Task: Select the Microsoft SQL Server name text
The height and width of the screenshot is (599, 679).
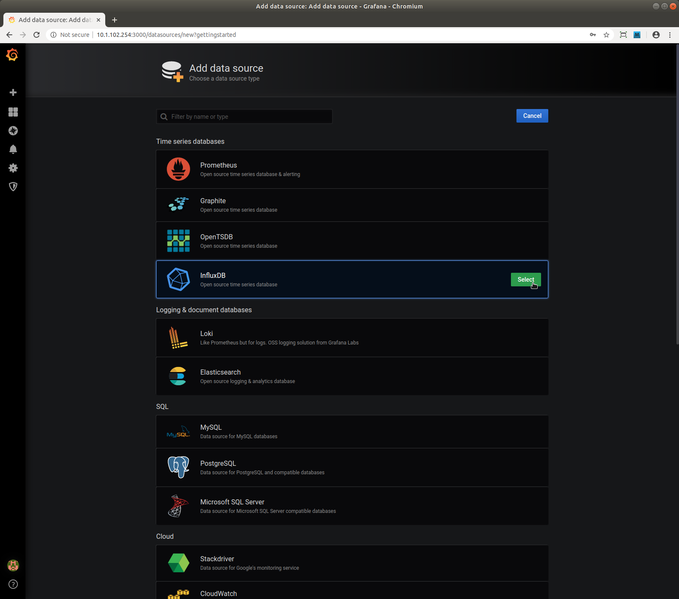Action: (232, 502)
